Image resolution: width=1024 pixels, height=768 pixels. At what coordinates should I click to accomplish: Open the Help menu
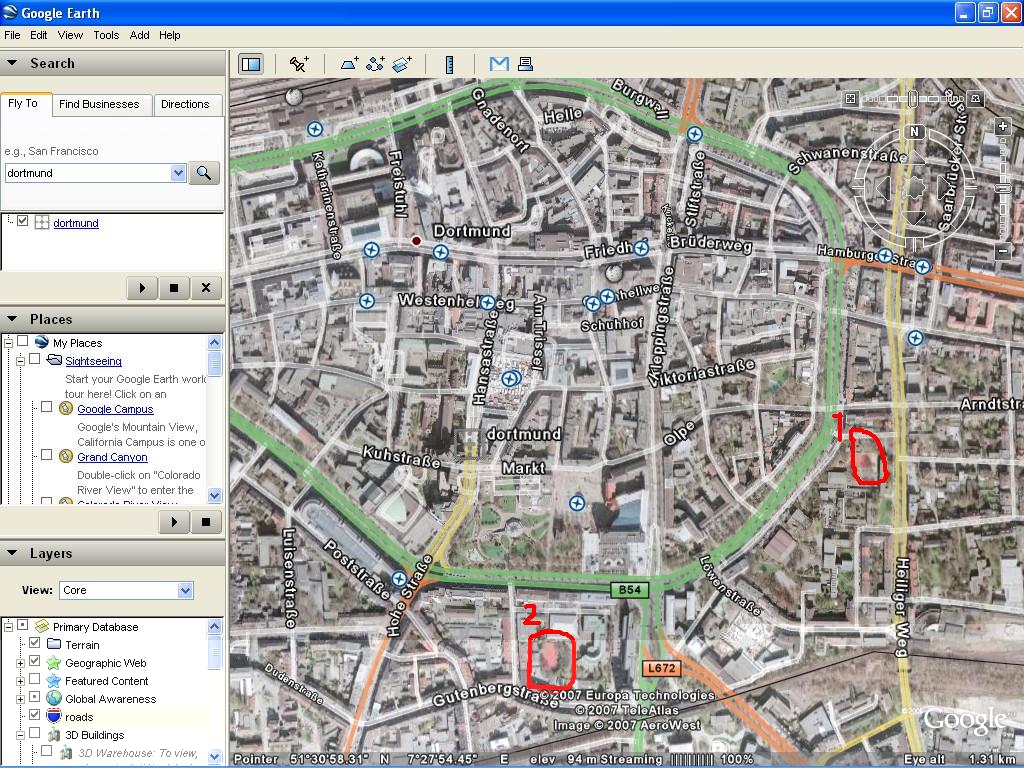coord(170,35)
